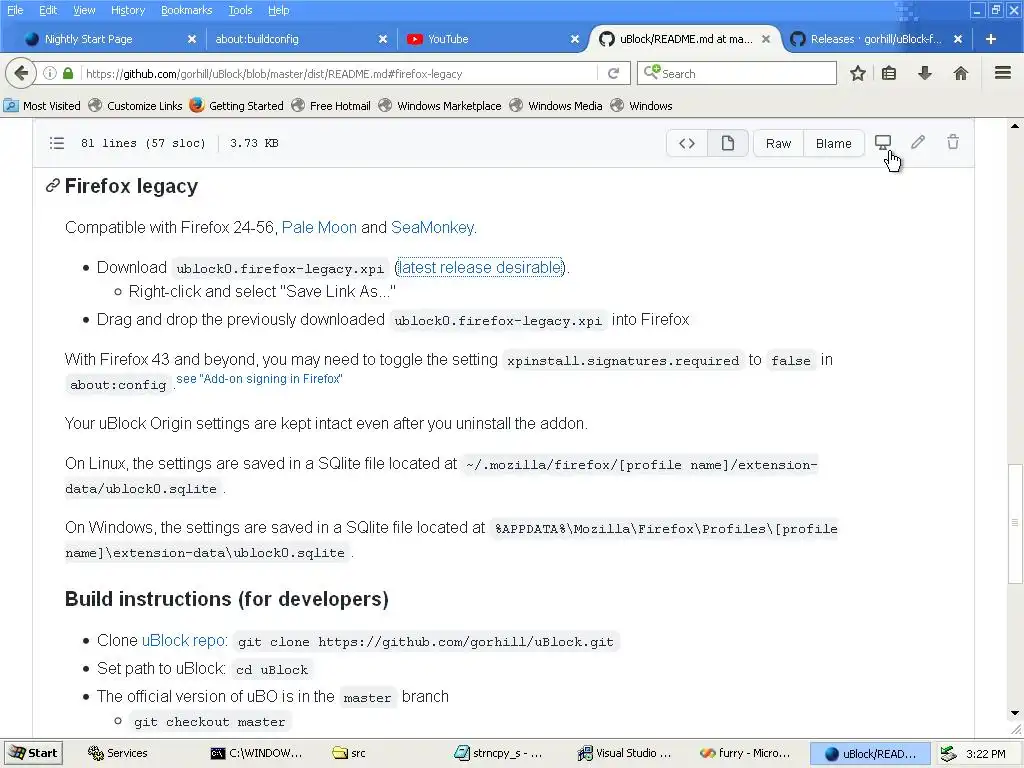The height and width of the screenshot is (768, 1024).
Task: Close the Releases gorhill tab
Action: [x=958, y=39]
